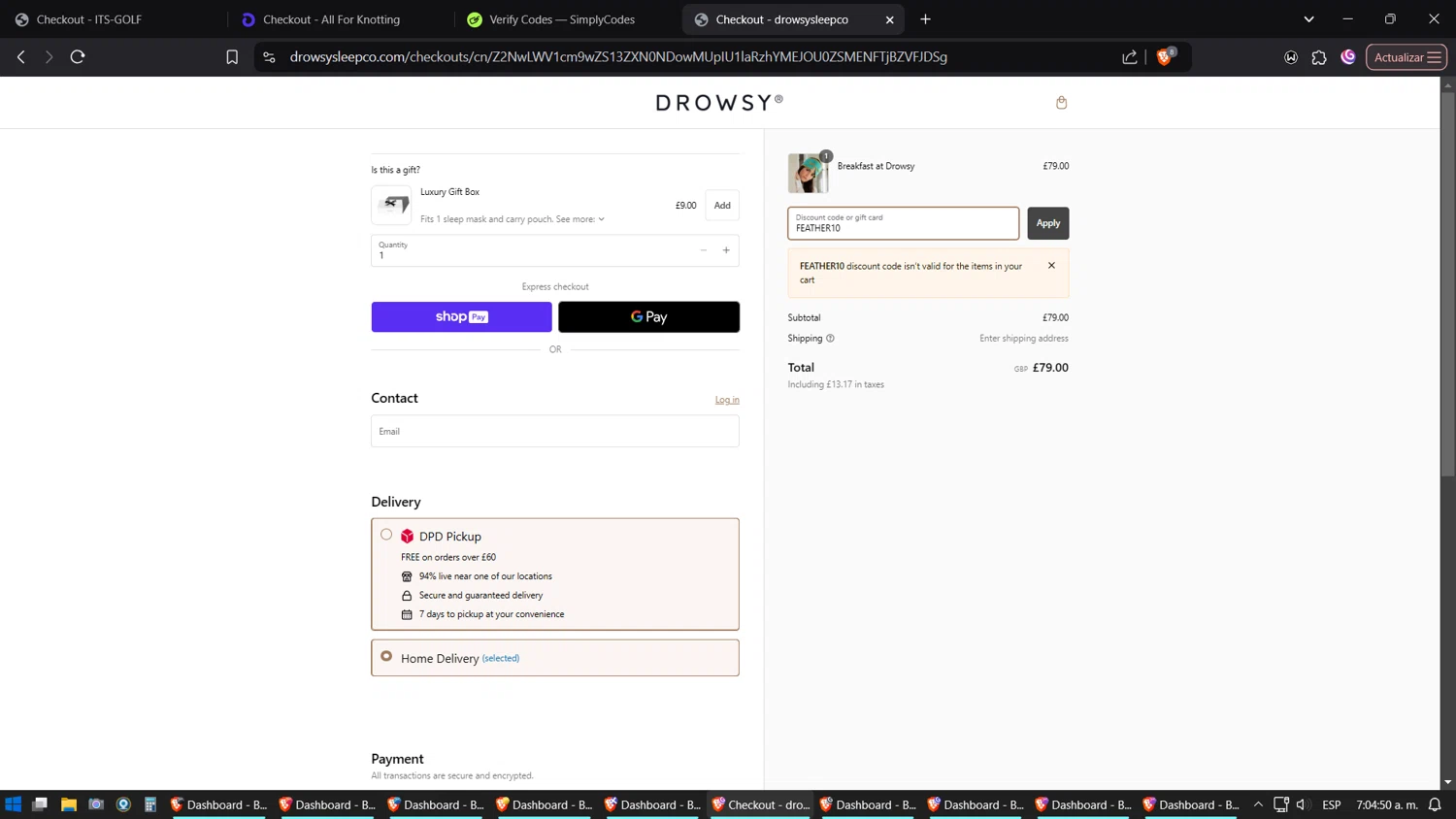Viewport: 1456px width, 819px height.
Task: Click the scrollbar down arrow
Action: [1447, 782]
